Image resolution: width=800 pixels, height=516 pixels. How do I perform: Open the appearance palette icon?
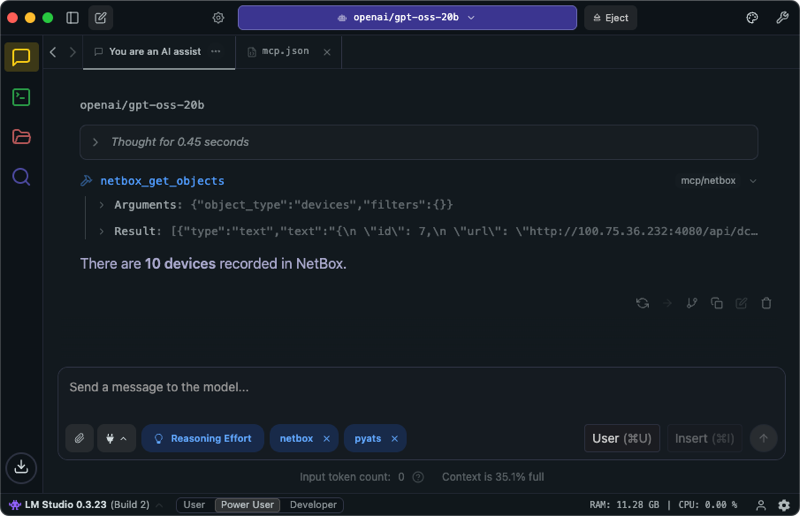click(x=752, y=18)
